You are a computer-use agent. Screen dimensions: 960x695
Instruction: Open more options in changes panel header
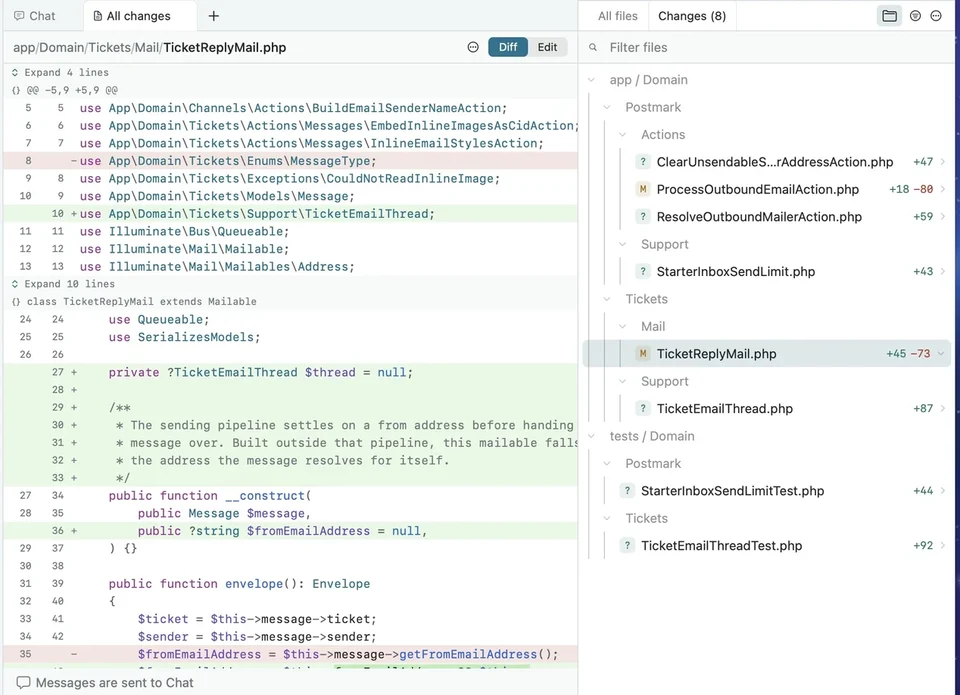point(936,16)
